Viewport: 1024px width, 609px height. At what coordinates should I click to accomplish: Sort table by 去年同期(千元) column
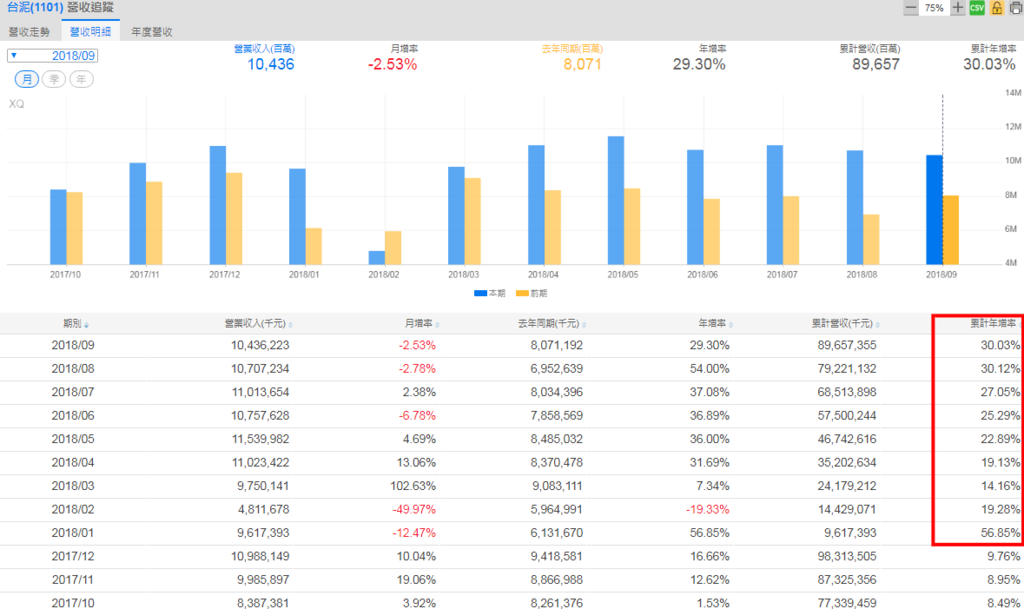[x=552, y=324]
